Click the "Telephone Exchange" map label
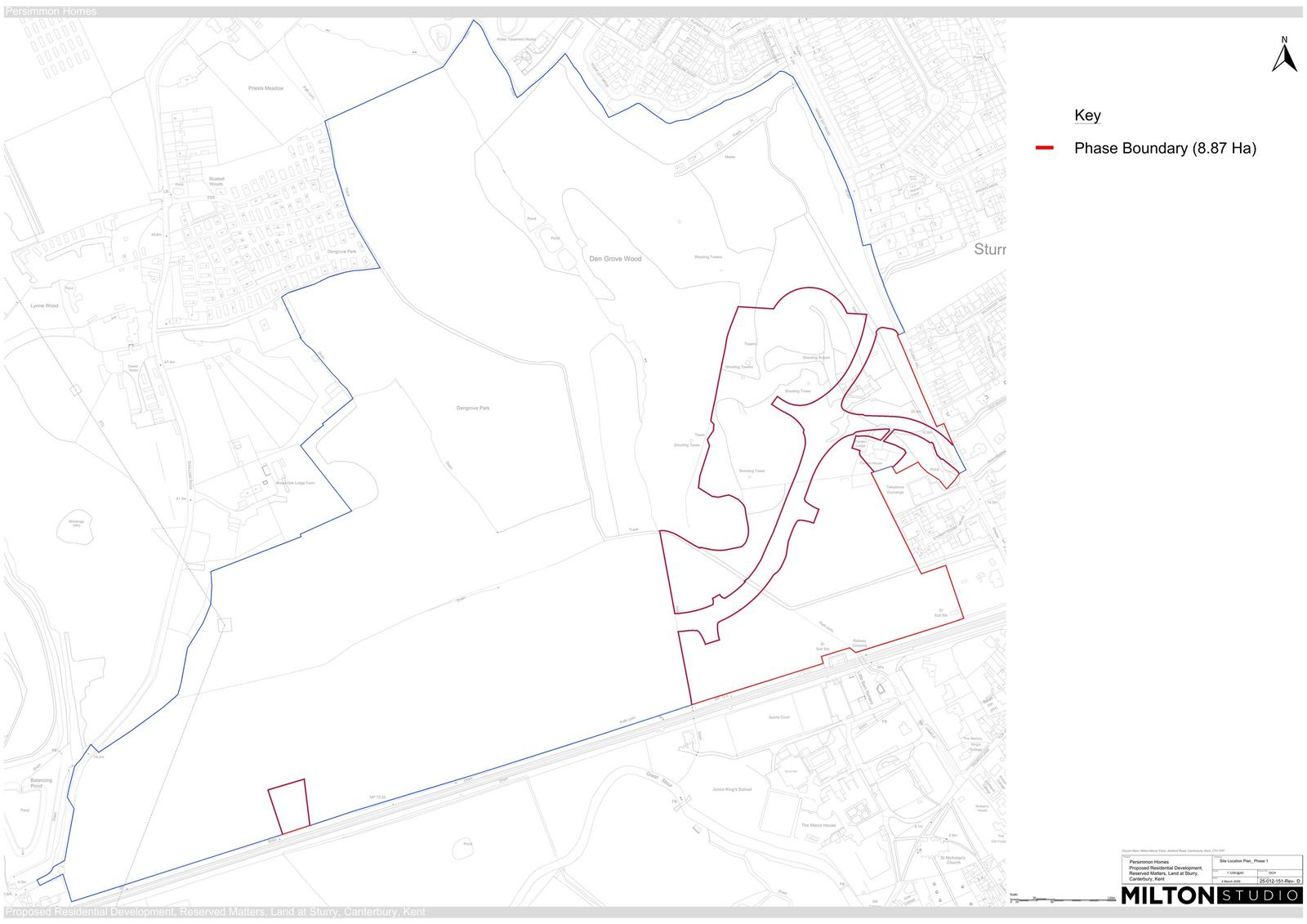 (895, 489)
